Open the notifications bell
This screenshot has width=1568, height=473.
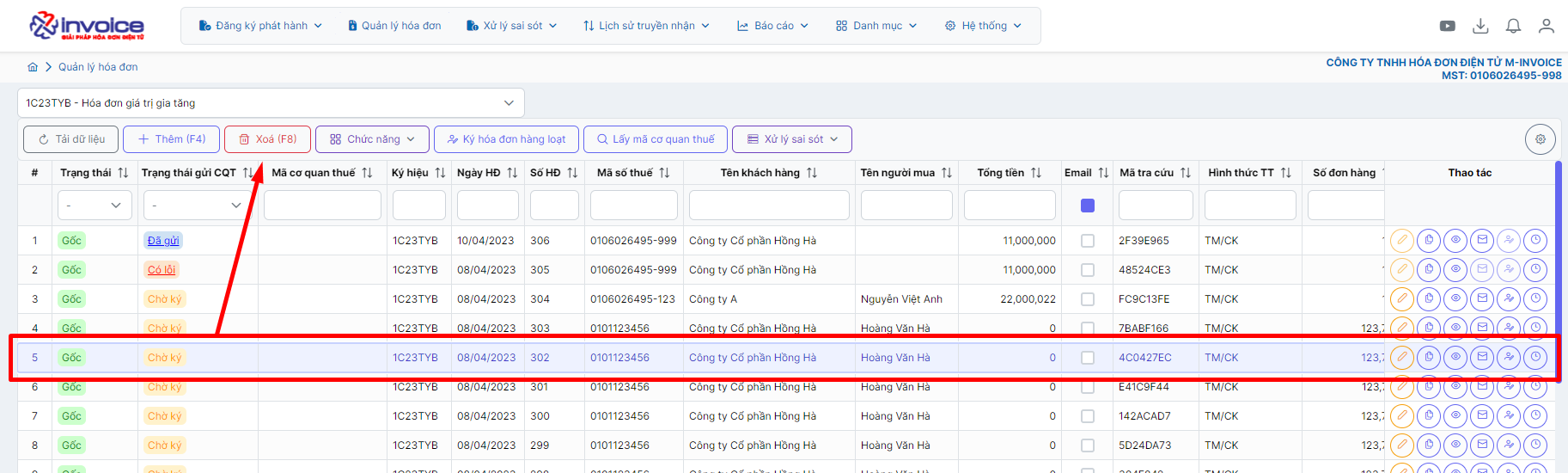tap(1513, 26)
